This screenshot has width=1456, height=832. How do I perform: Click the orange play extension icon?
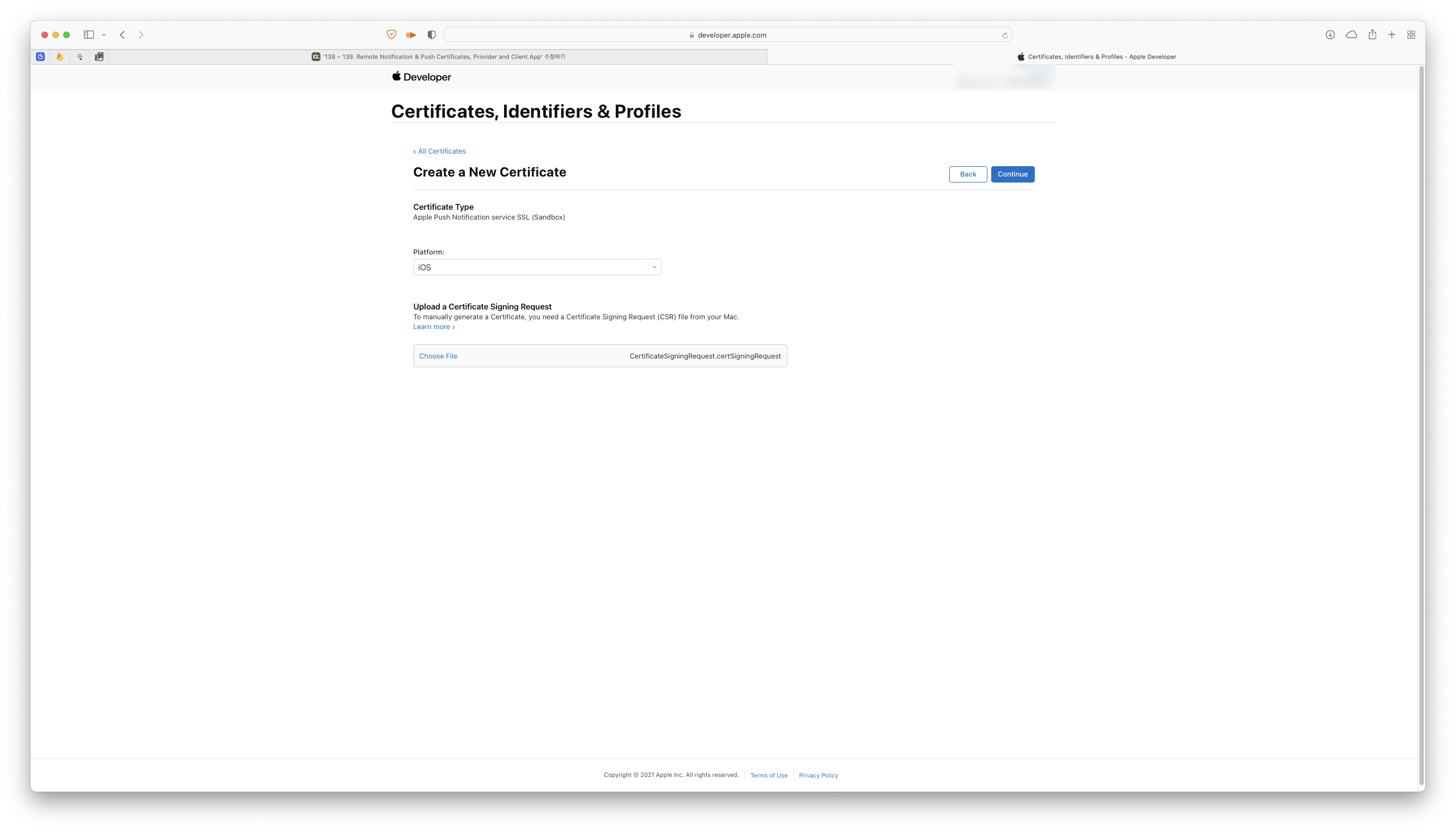coord(411,35)
